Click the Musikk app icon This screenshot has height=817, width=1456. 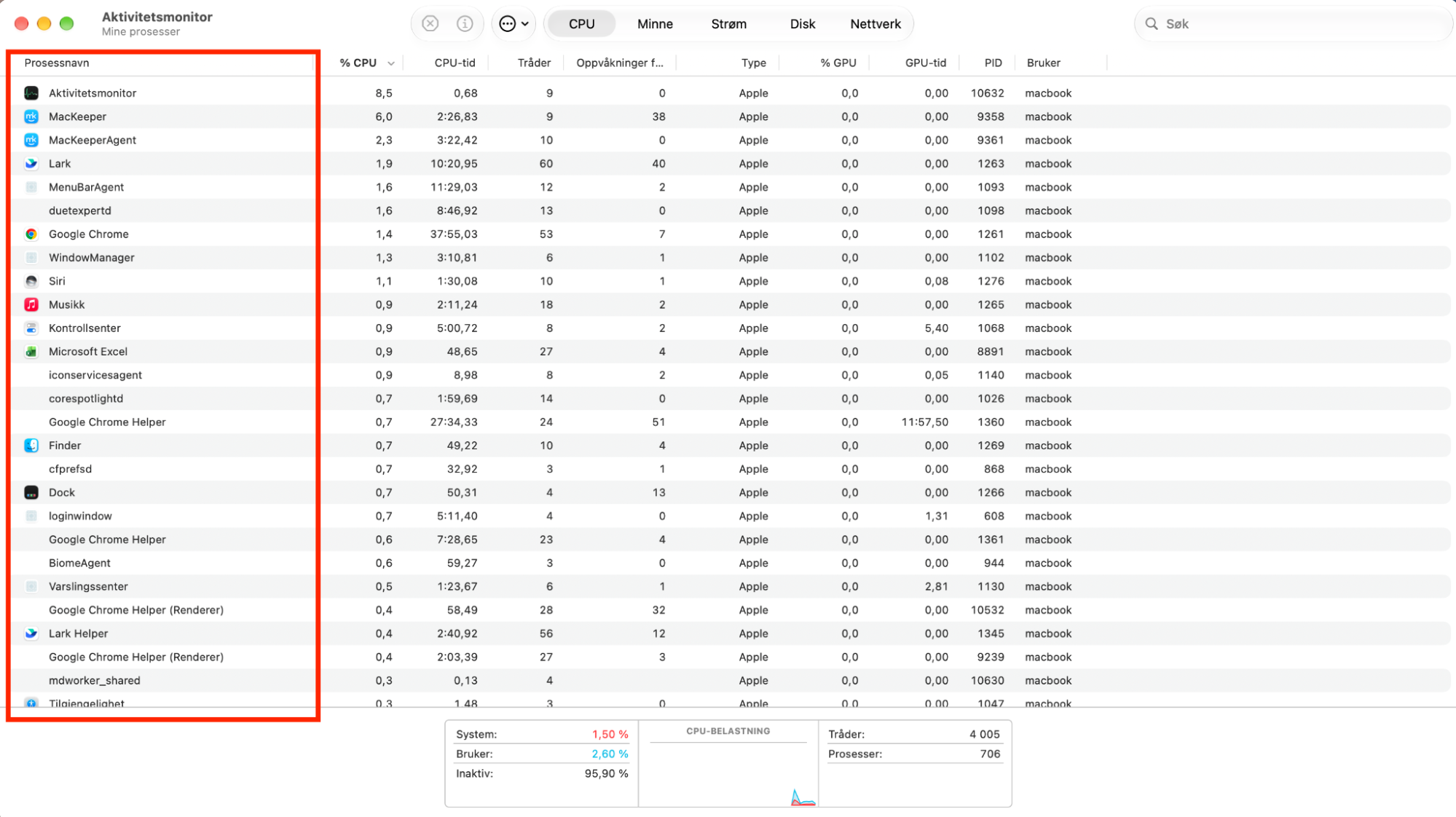[x=31, y=304]
